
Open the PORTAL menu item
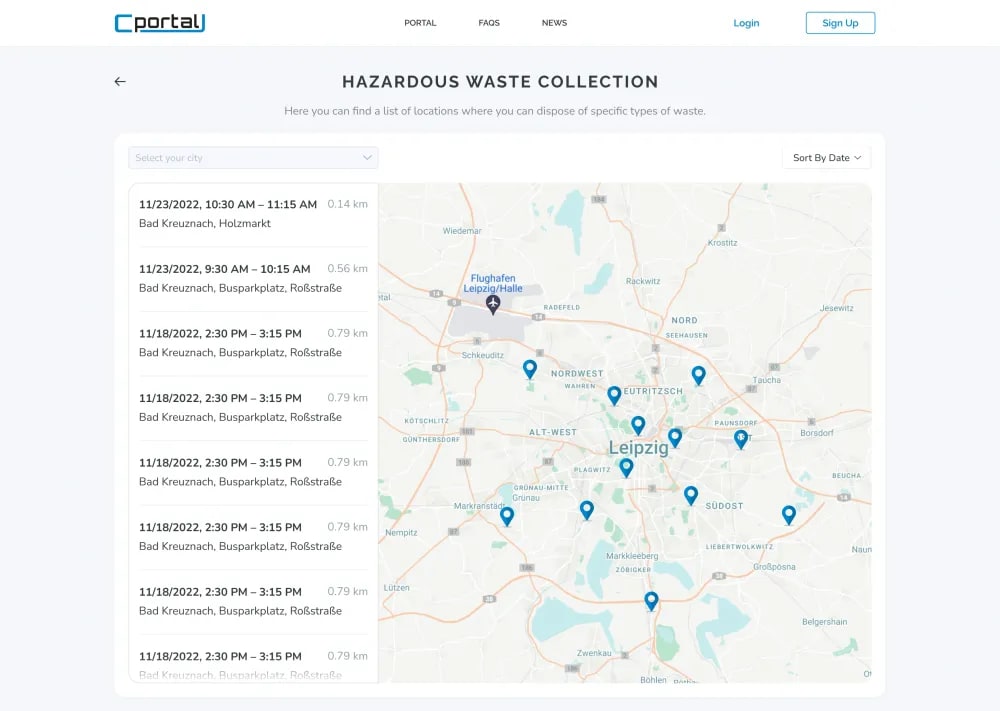(420, 23)
